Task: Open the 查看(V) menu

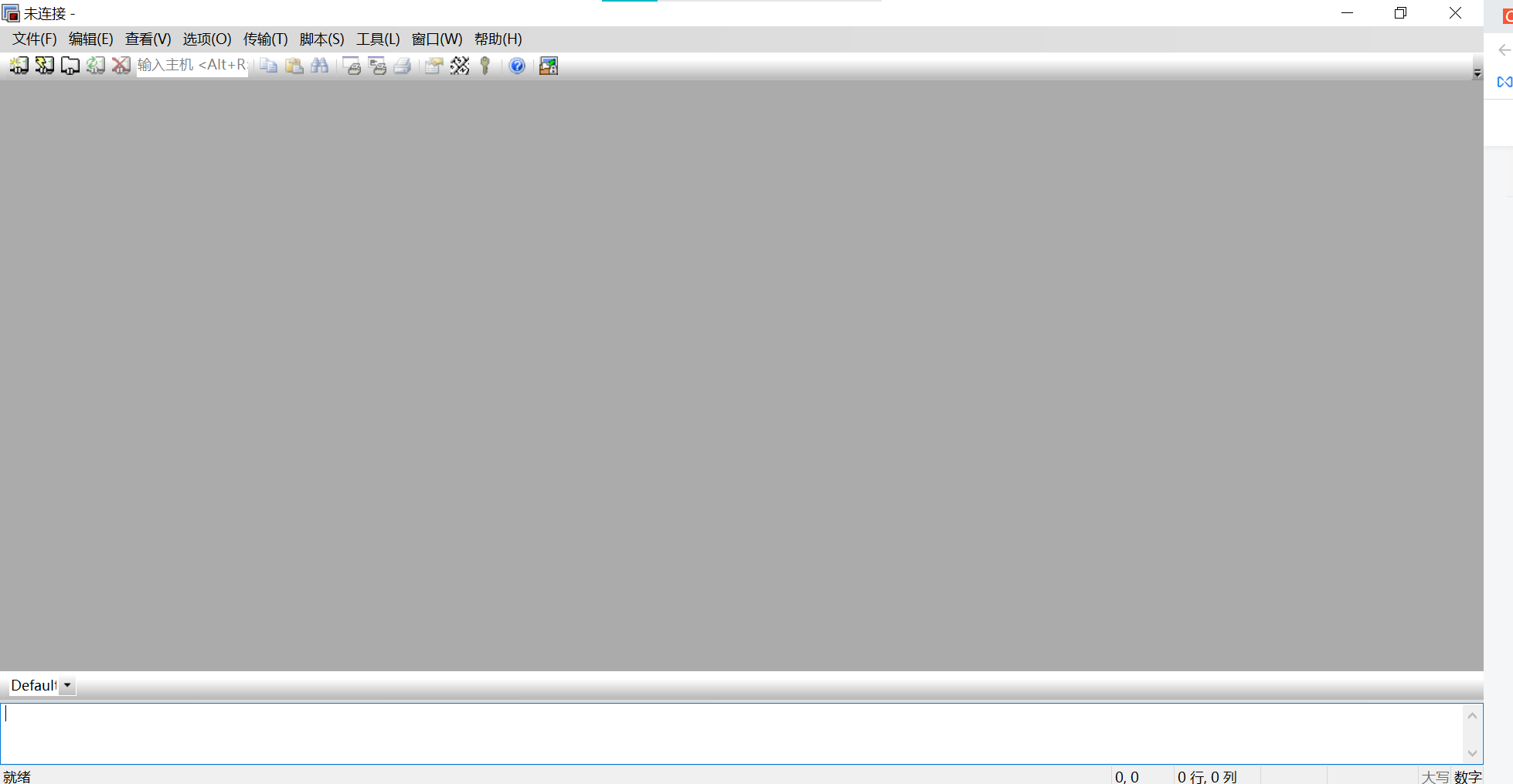Action: (x=148, y=39)
